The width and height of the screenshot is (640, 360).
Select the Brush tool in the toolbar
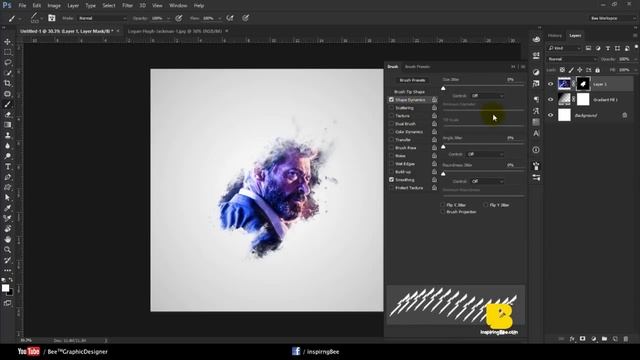[7, 104]
